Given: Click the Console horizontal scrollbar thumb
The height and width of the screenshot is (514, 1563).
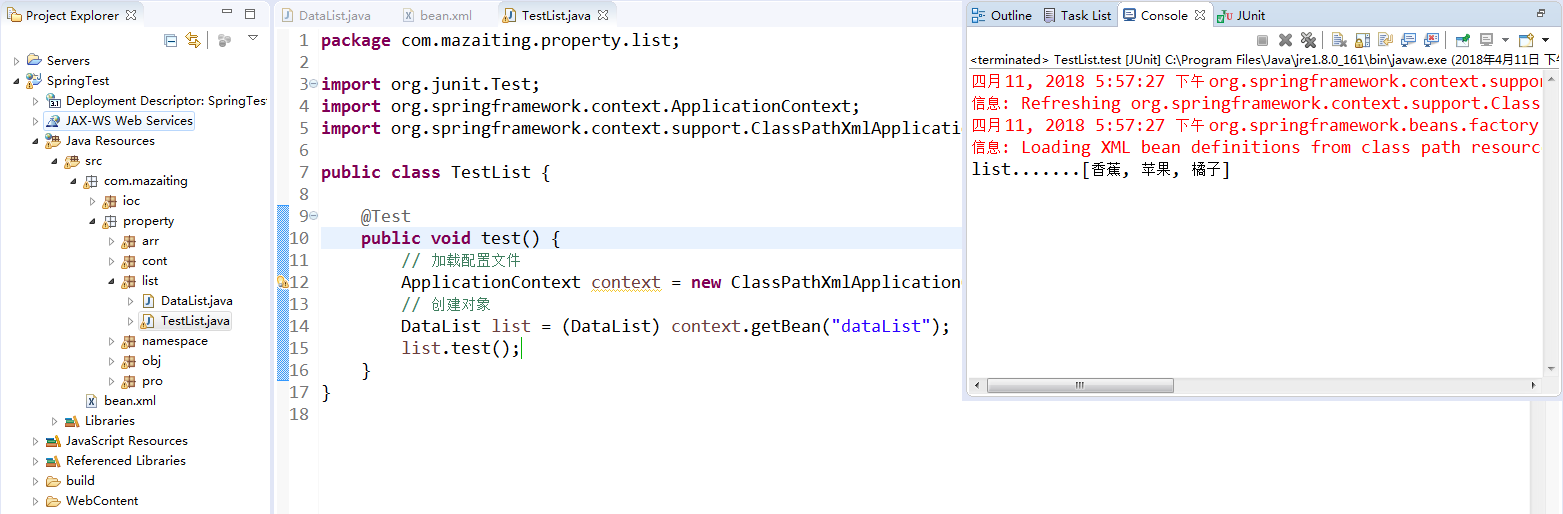Looking at the screenshot, I should (x=1080, y=385).
